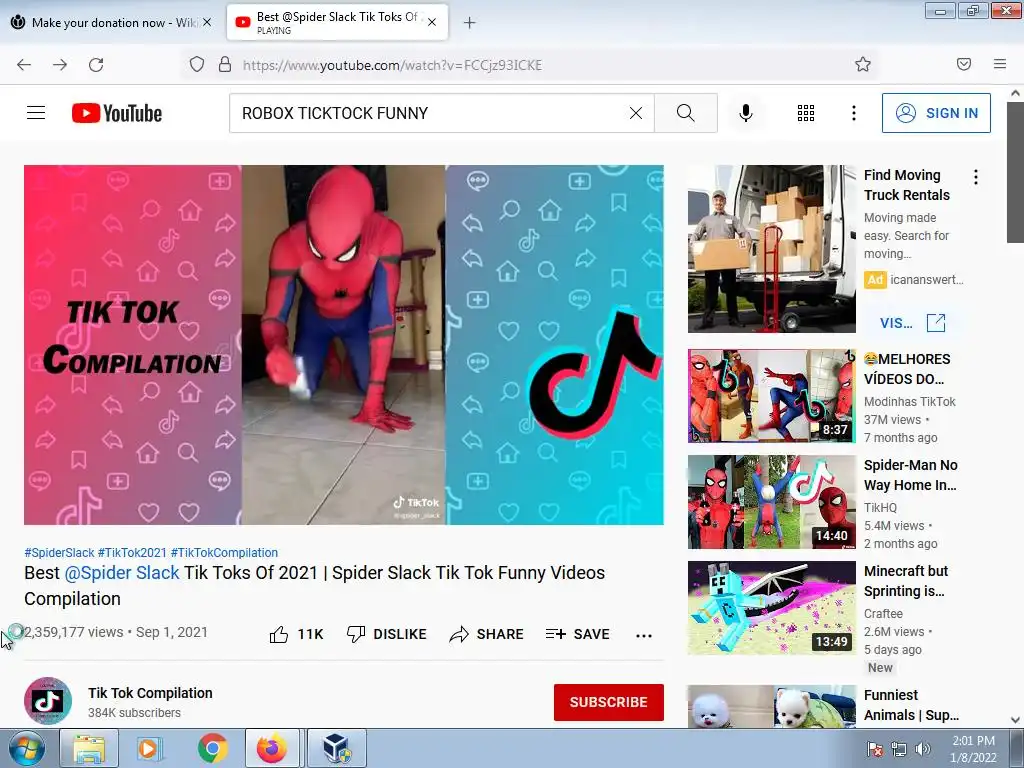This screenshot has width=1024, height=768.
Task: Open VirtualBox from taskbar
Action: (x=337, y=748)
